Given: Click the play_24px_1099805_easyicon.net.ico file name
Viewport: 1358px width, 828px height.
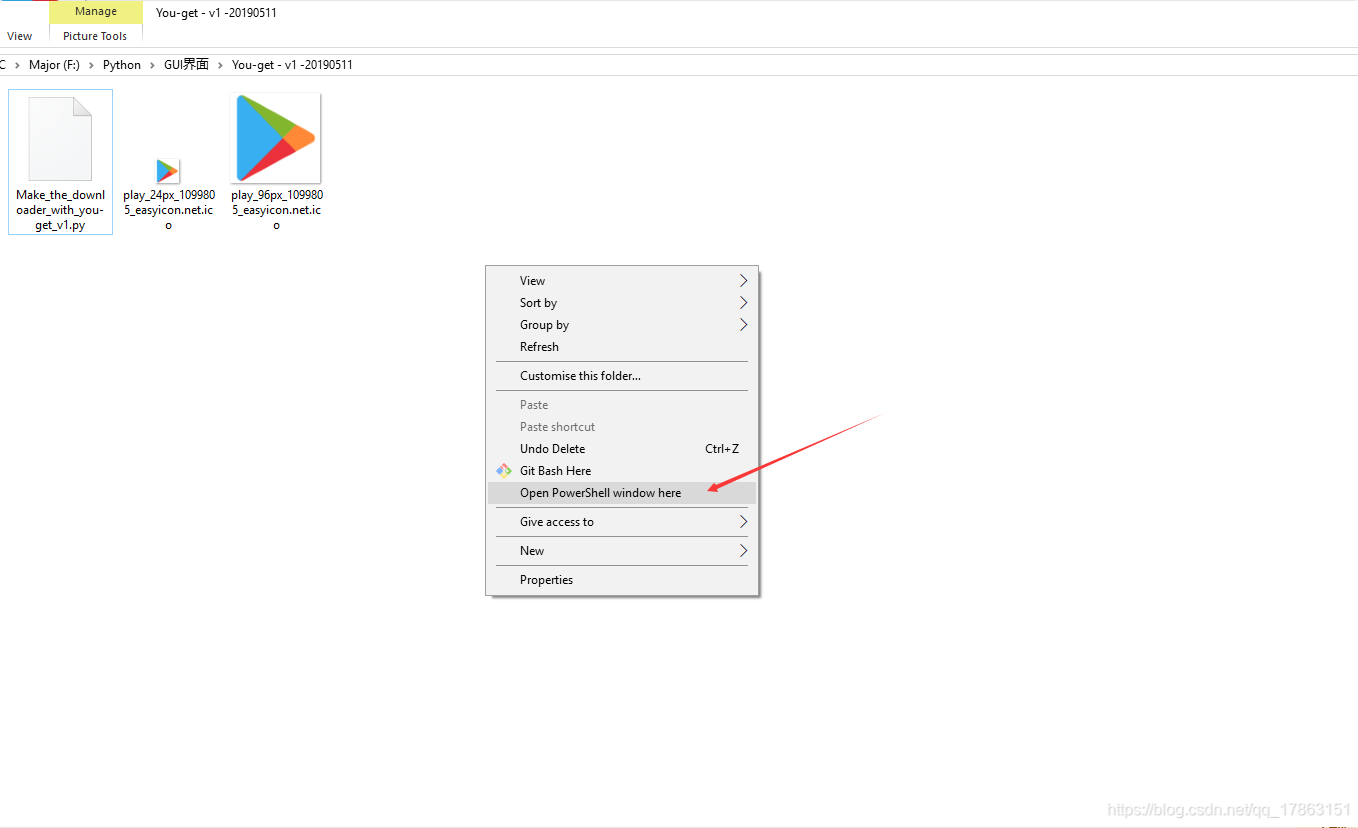Looking at the screenshot, I should pos(168,210).
